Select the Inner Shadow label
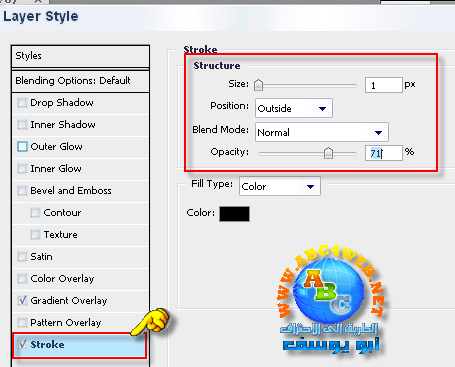Viewport: 455px width, 367px height. pyautogui.click(x=63, y=125)
